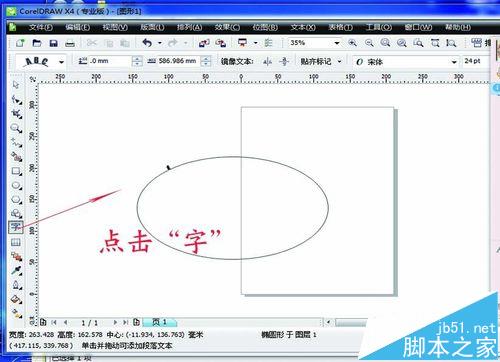Image resolution: width=500 pixels, height=362 pixels.
Task: Zoom to all objects
Action: click(402, 43)
